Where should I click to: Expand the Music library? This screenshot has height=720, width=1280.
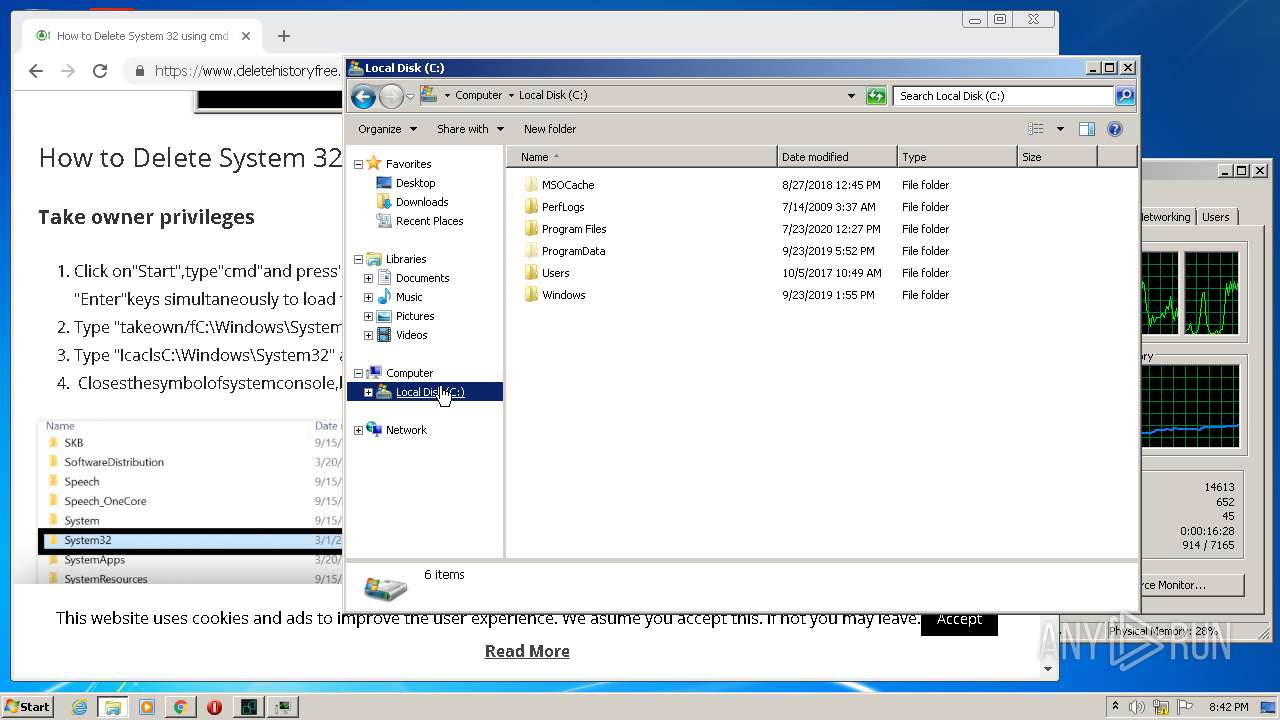368,297
